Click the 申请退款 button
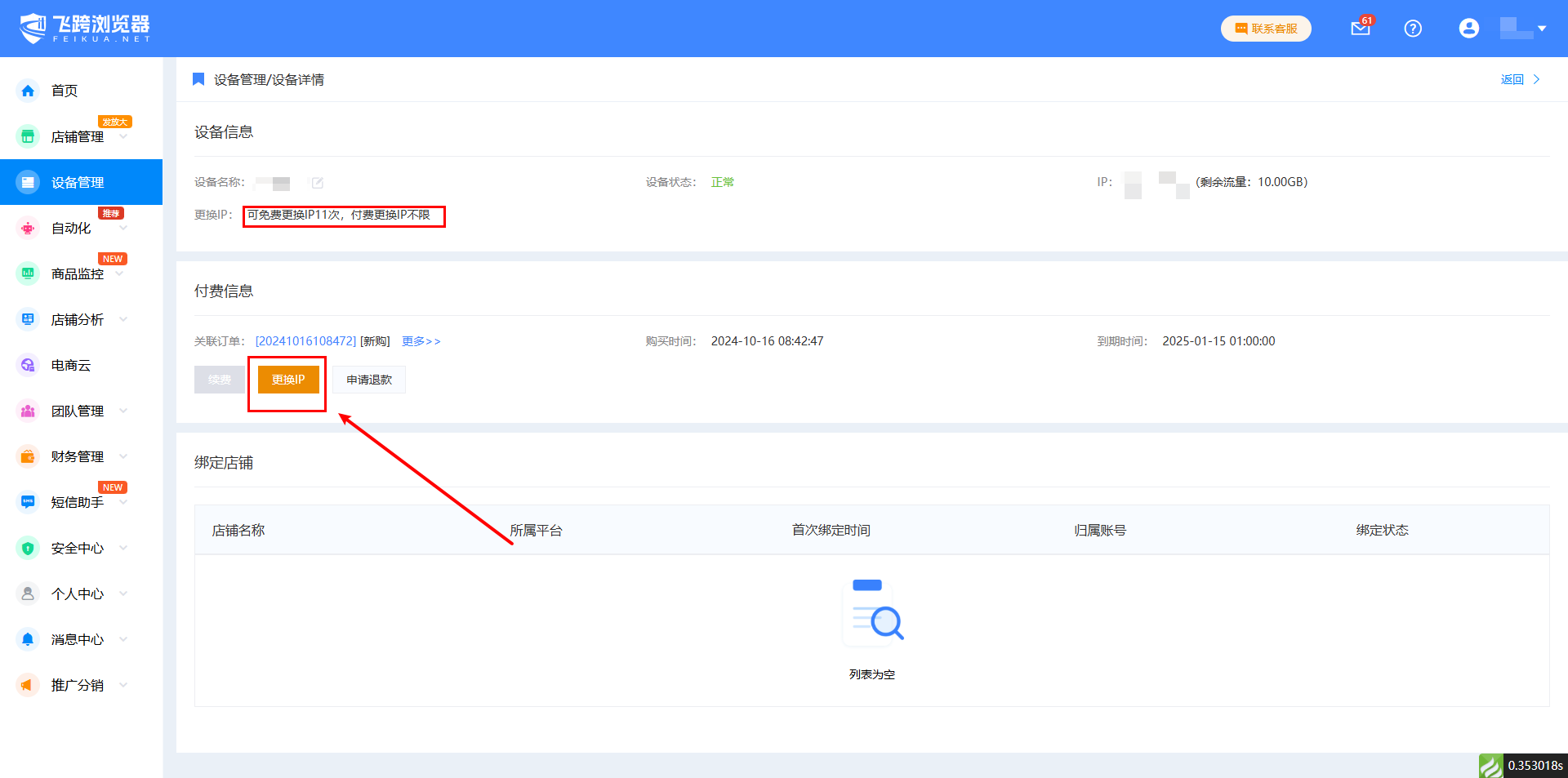This screenshot has height=778, width=1568. 369,380
